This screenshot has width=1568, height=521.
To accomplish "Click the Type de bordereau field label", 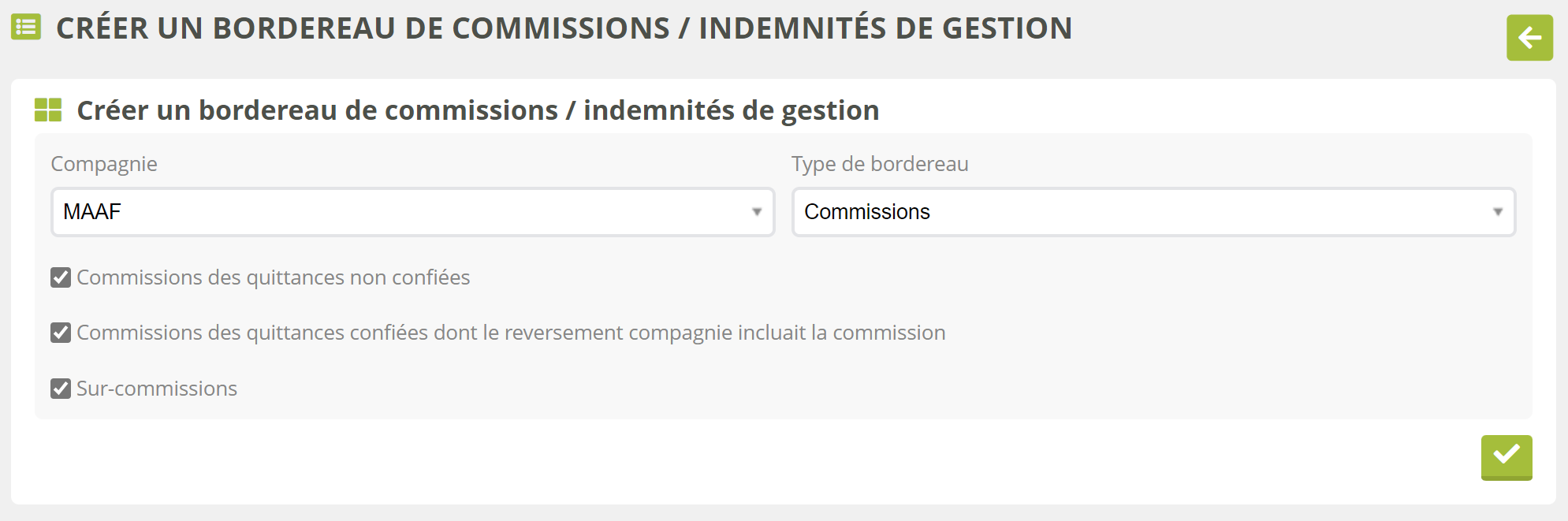I will click(880, 164).
